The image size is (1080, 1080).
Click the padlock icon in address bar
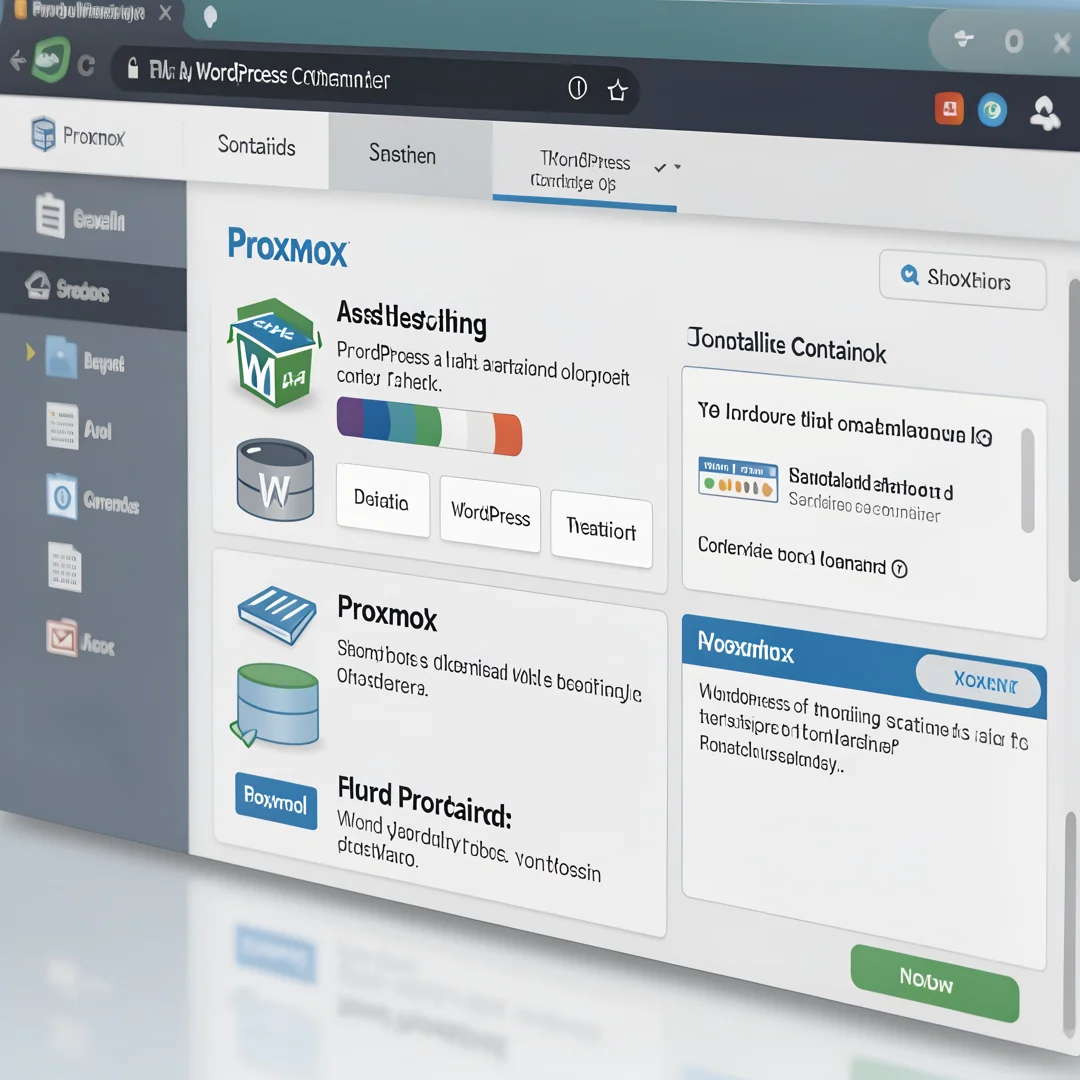133,68
